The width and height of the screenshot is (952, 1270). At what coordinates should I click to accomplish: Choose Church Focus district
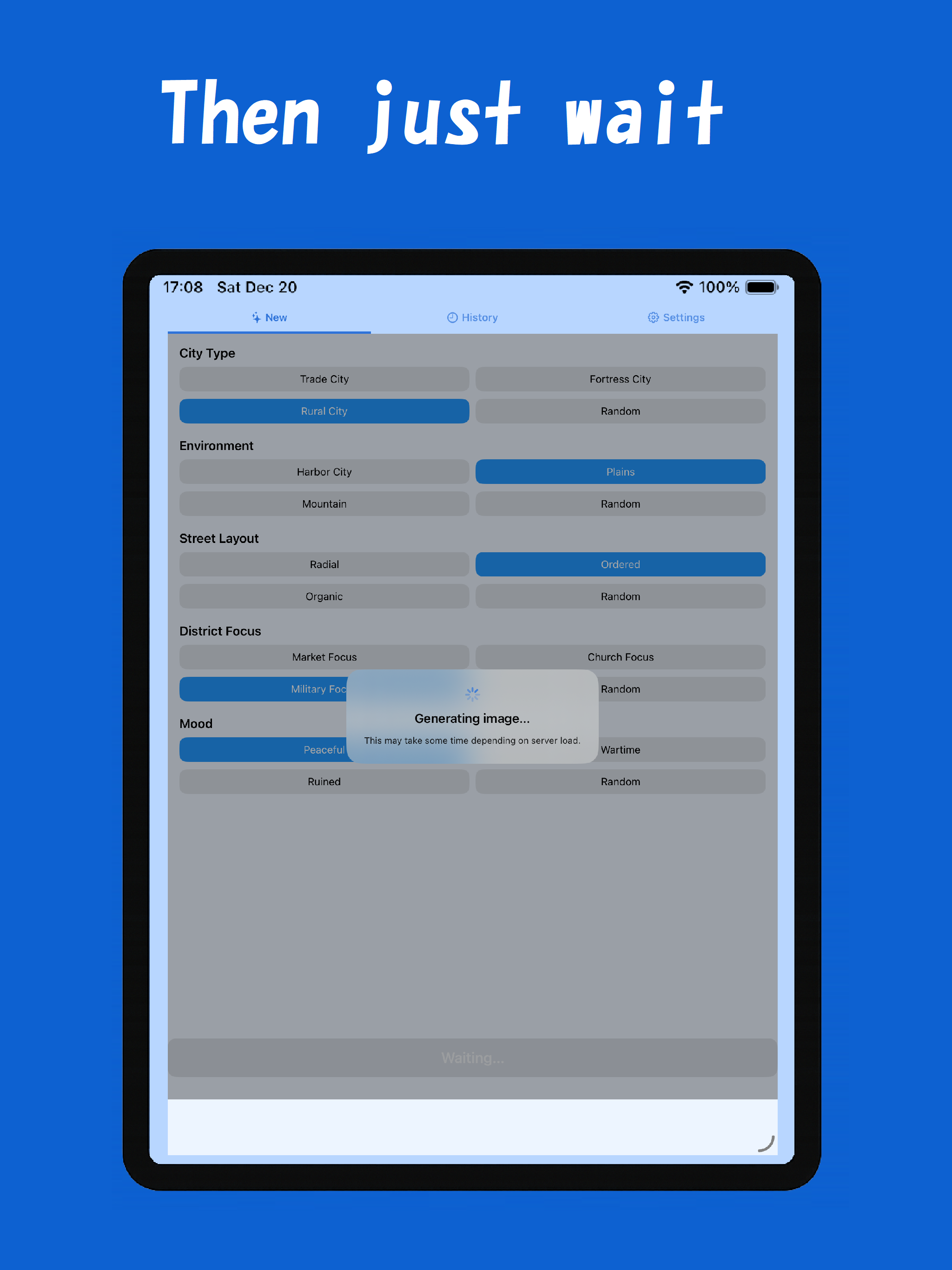click(x=620, y=657)
